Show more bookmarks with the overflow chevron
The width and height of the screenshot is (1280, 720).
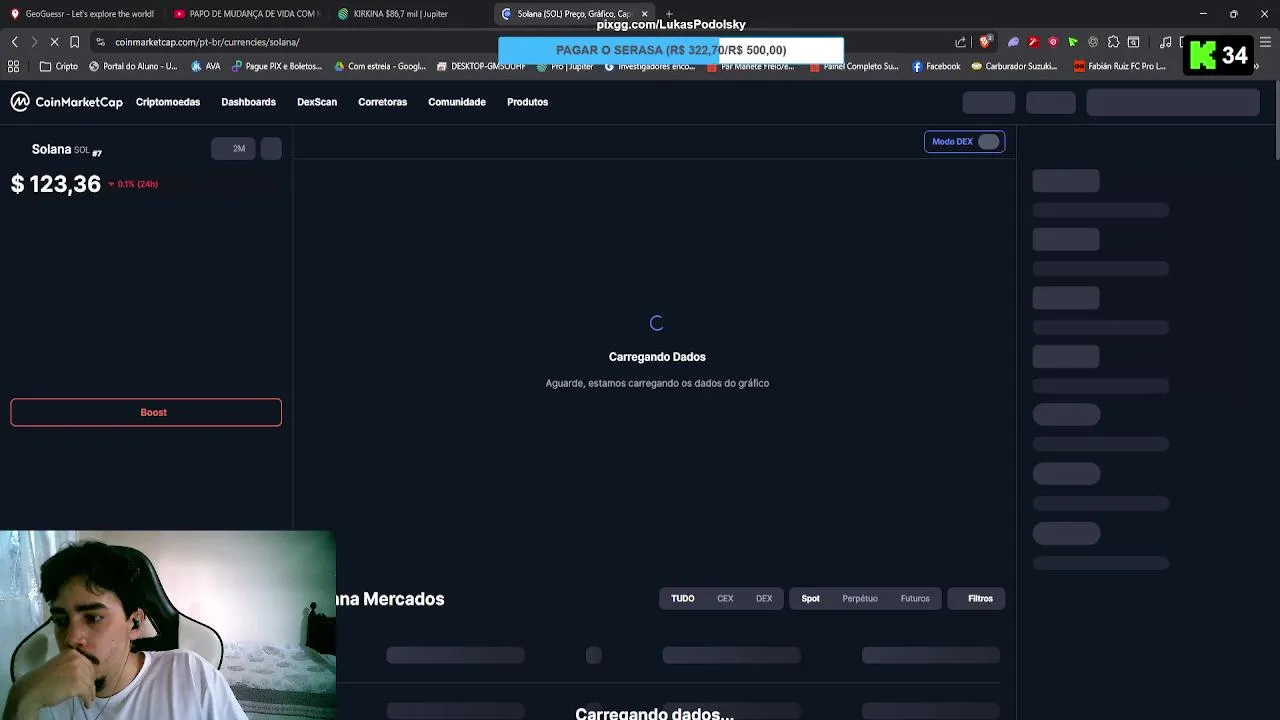[x=1256, y=66]
